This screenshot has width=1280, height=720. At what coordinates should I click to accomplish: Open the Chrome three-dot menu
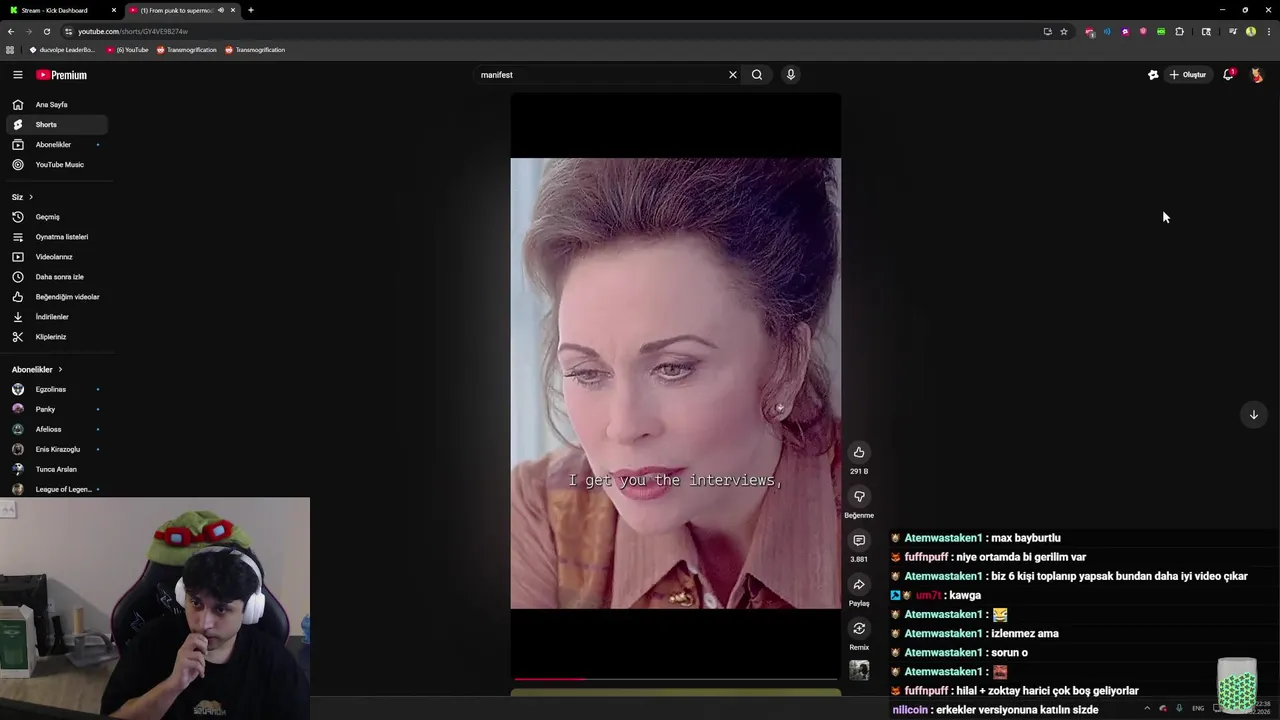click(x=1268, y=31)
